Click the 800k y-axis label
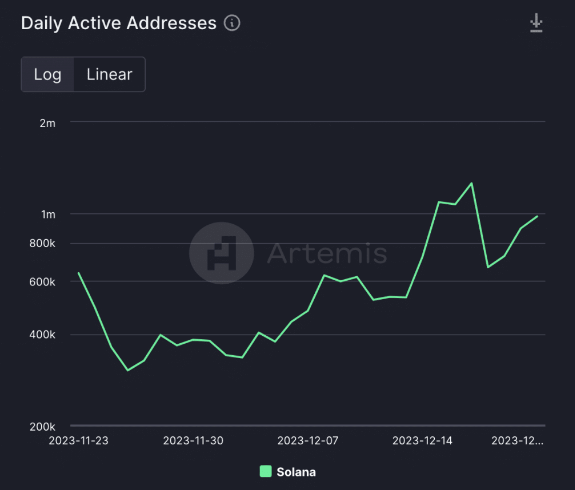The width and height of the screenshot is (575, 490). pos(42,243)
